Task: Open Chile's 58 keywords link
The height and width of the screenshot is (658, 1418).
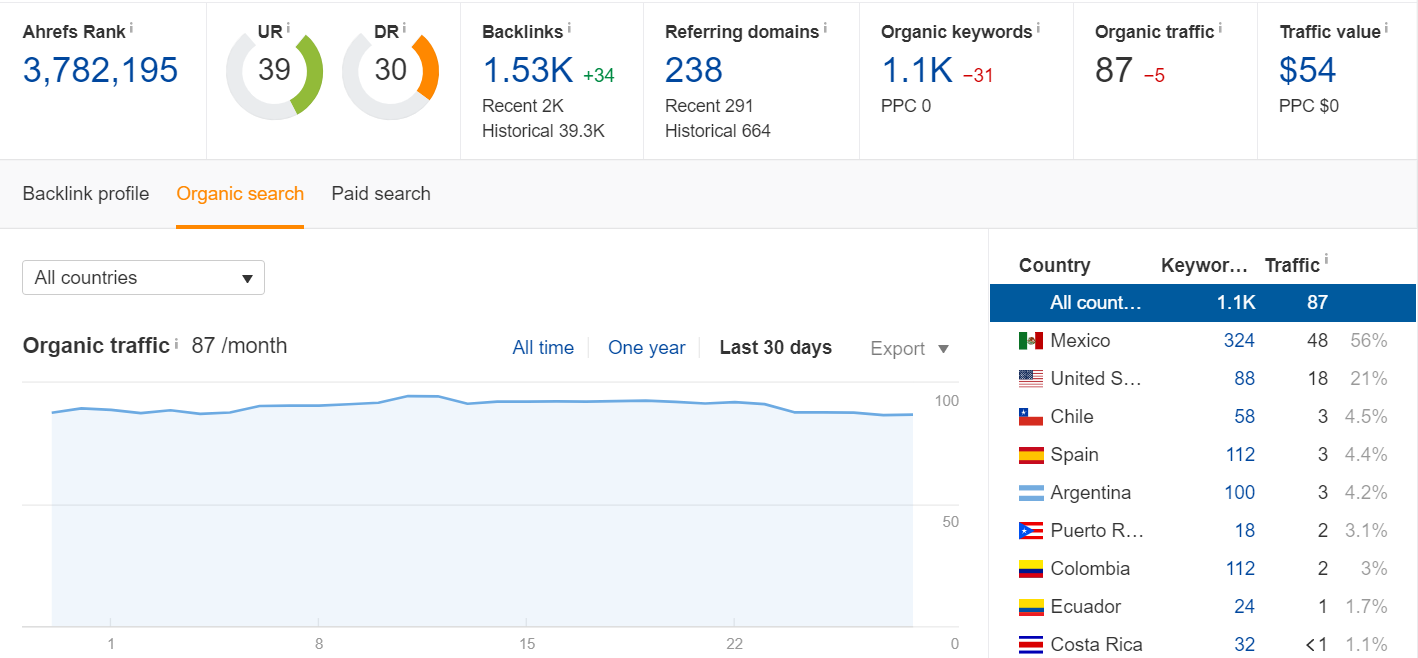Action: pyautogui.click(x=1244, y=417)
